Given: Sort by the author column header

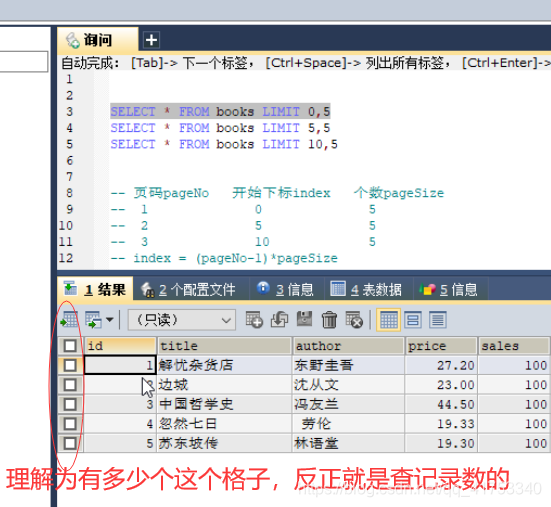Looking at the screenshot, I should [x=348, y=346].
